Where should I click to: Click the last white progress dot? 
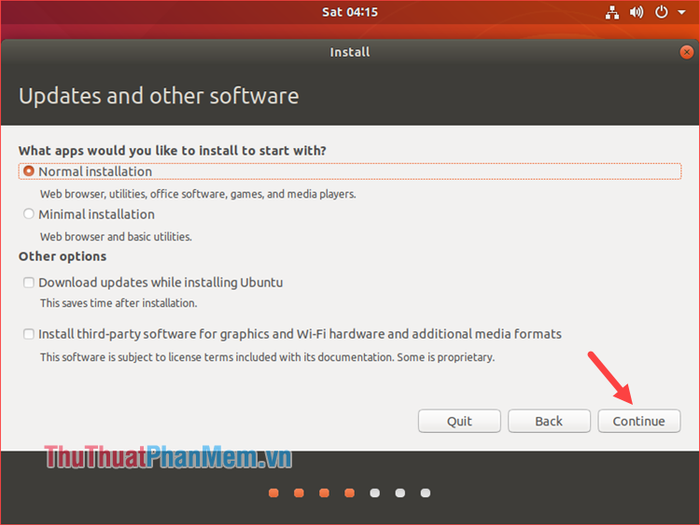point(425,493)
